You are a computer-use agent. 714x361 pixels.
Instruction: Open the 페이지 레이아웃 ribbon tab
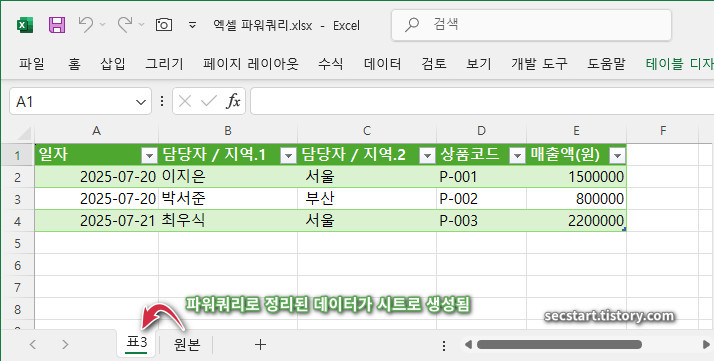click(251, 64)
